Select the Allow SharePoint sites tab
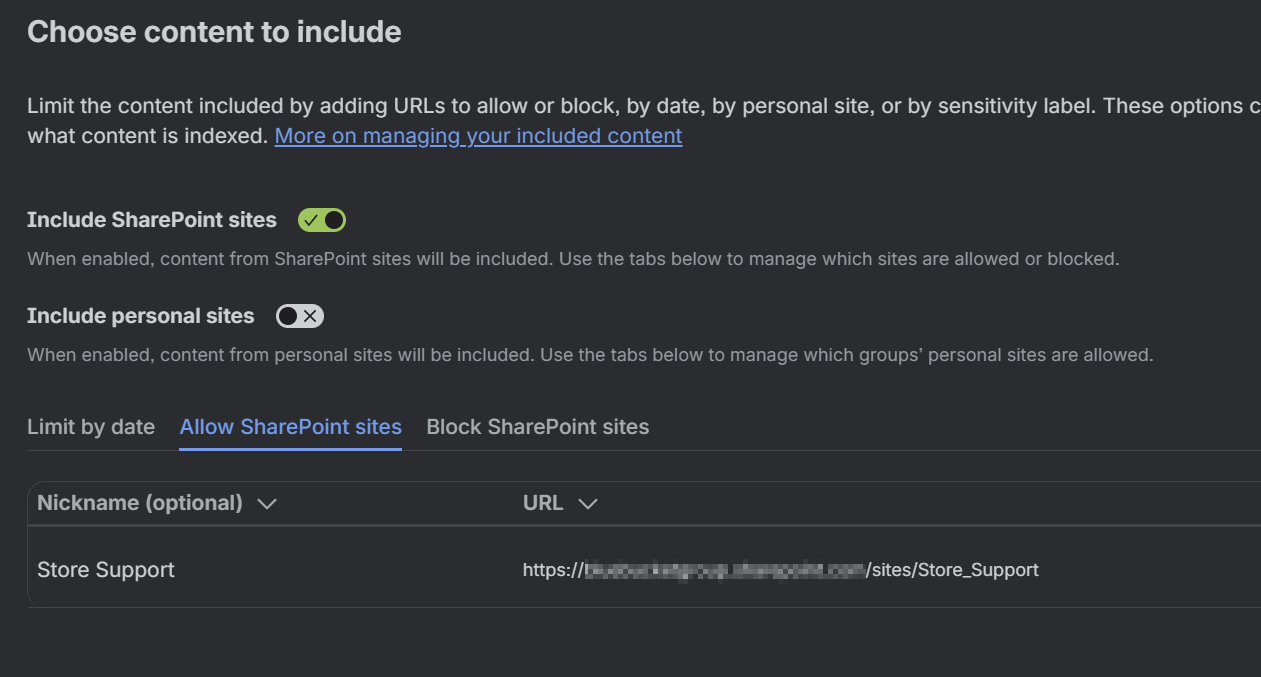 click(x=291, y=427)
